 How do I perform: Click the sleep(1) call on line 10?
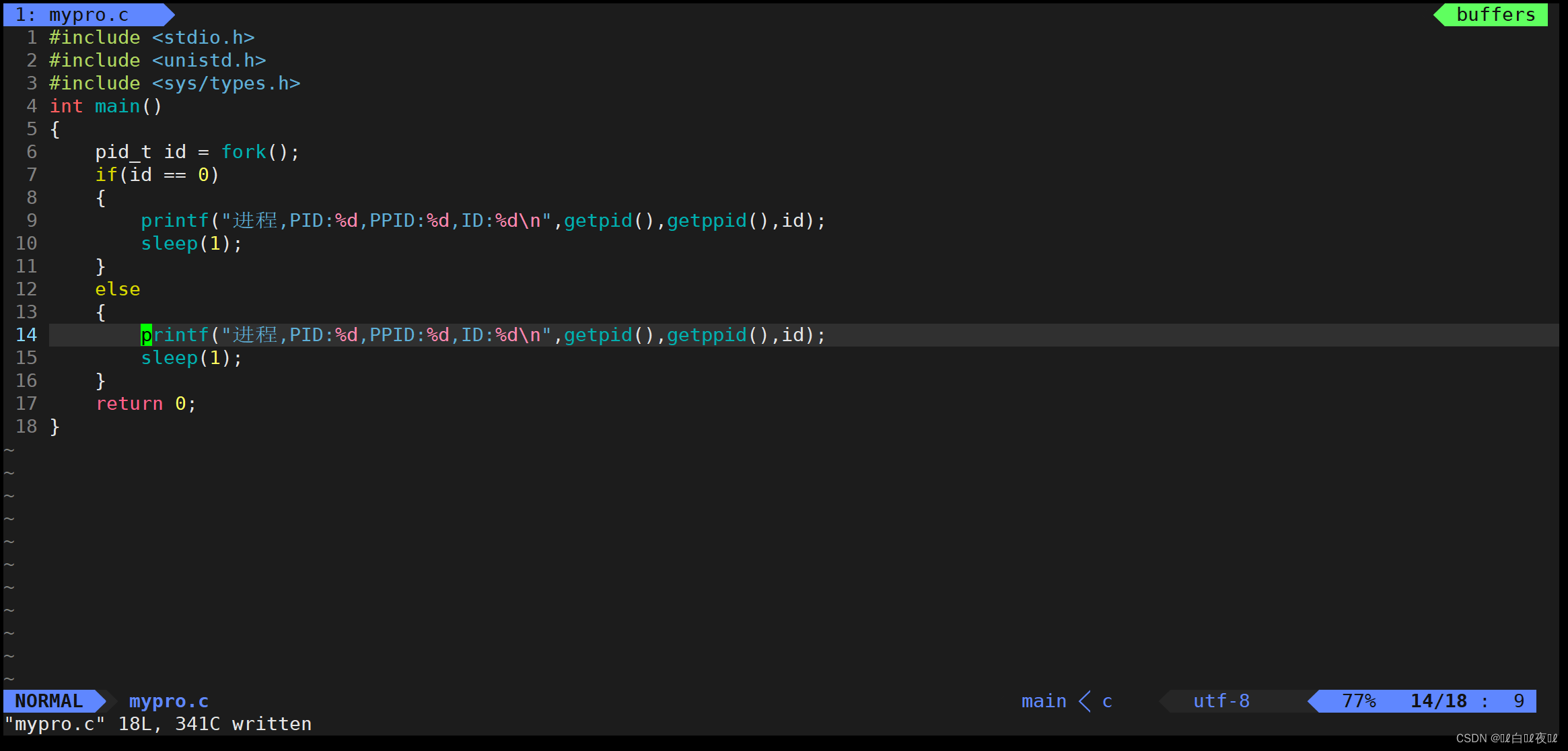pyautogui.click(x=192, y=244)
